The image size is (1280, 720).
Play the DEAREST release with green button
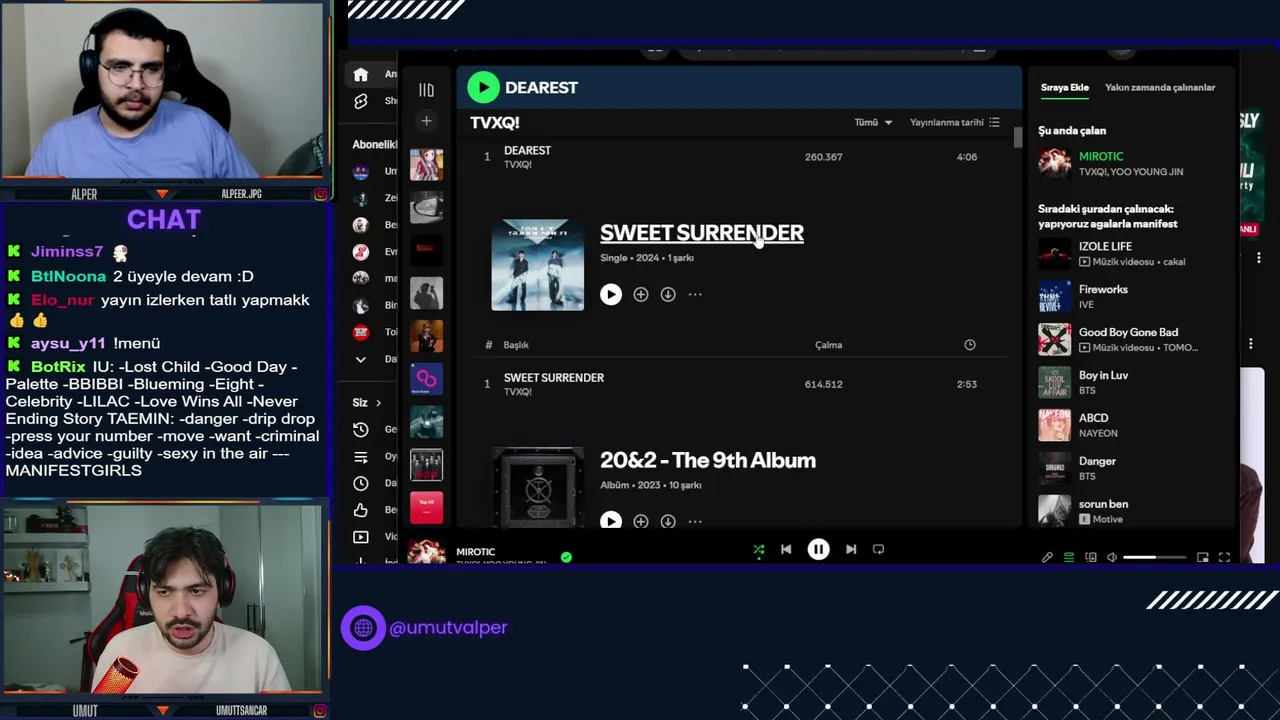(483, 88)
